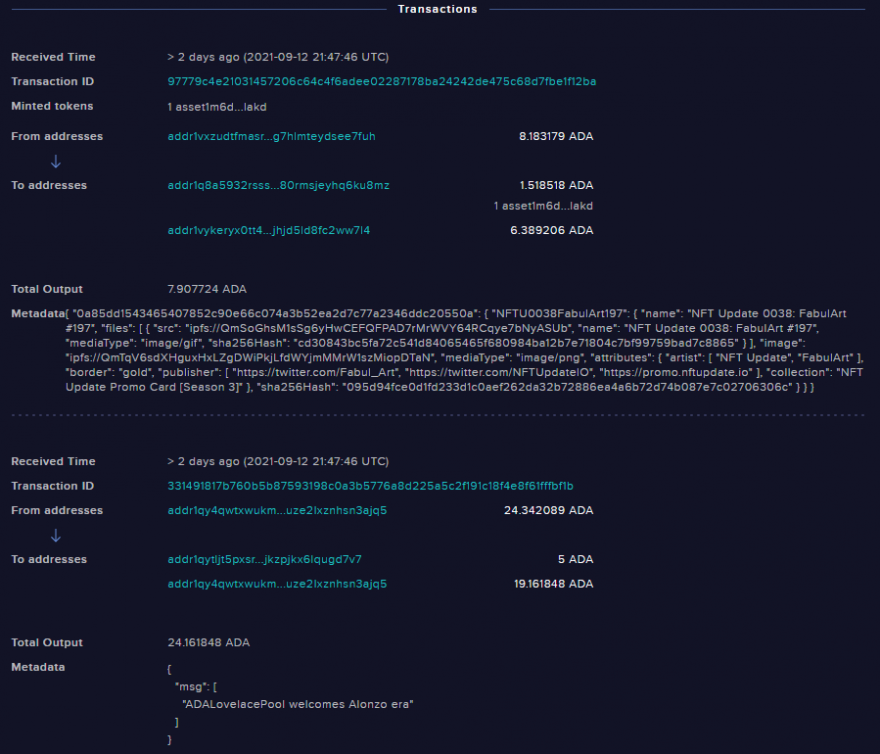The height and width of the screenshot is (754, 880).
Task: Click the down arrow in second transaction
Action: (56, 536)
